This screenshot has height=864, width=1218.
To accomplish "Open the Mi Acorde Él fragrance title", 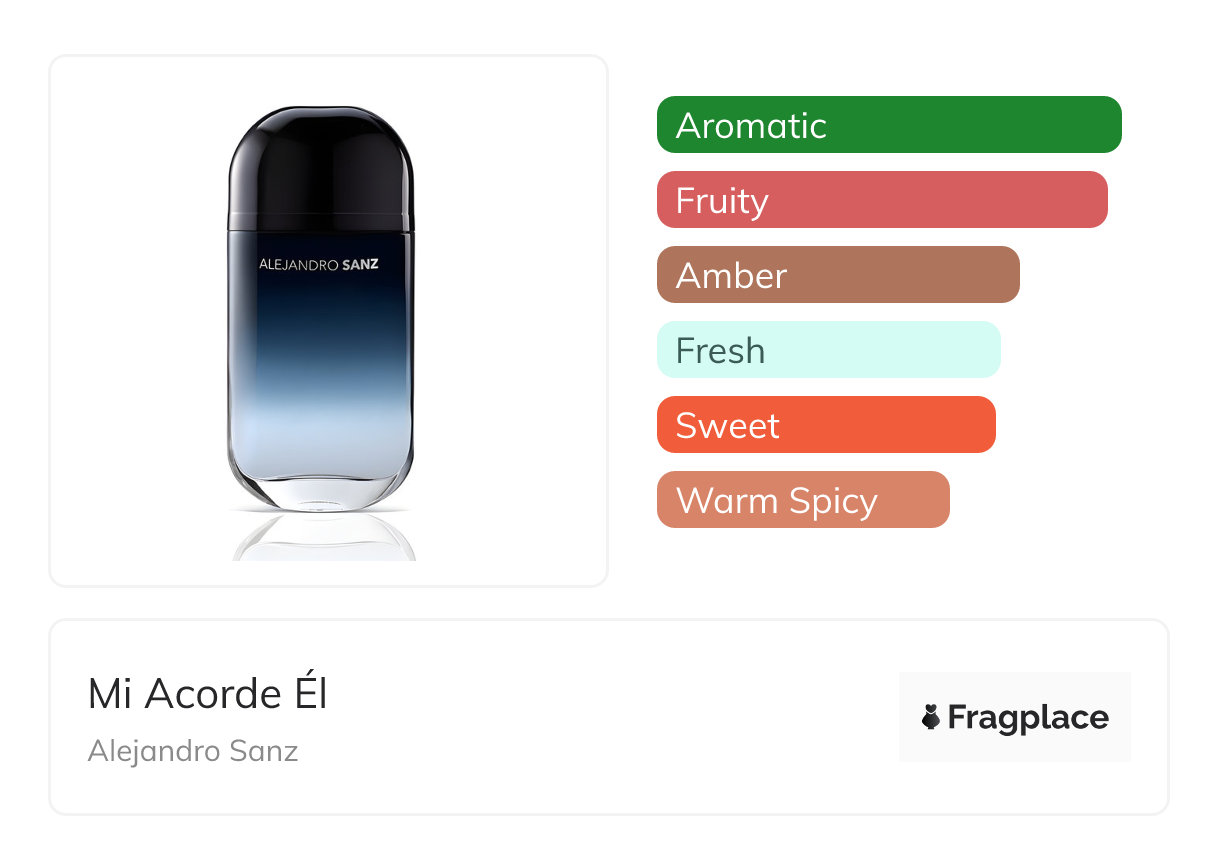I will 208,694.
